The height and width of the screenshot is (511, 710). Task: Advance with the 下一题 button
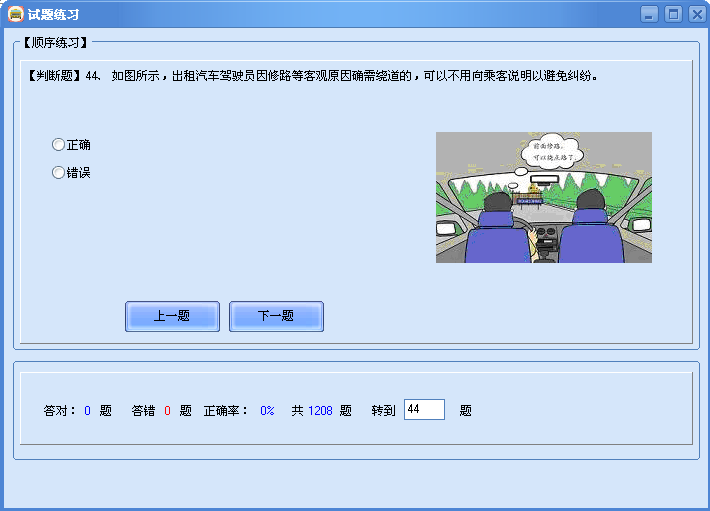[x=276, y=316]
